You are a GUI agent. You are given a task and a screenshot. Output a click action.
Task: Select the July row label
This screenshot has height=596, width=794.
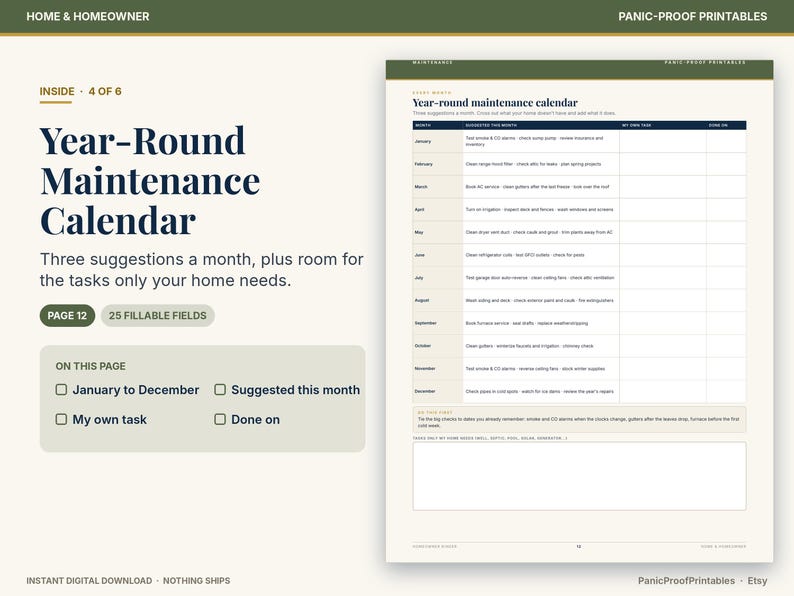coord(419,278)
